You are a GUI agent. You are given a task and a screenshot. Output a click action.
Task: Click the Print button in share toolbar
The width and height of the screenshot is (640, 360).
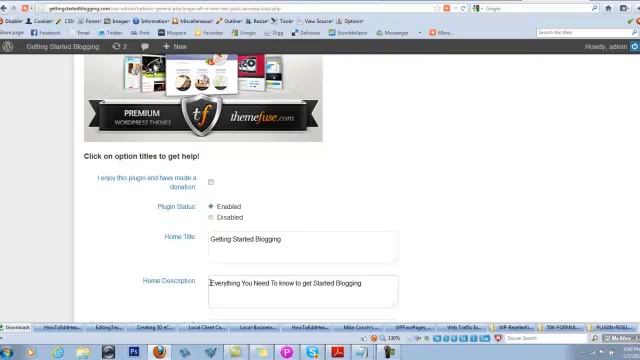pos(140,33)
